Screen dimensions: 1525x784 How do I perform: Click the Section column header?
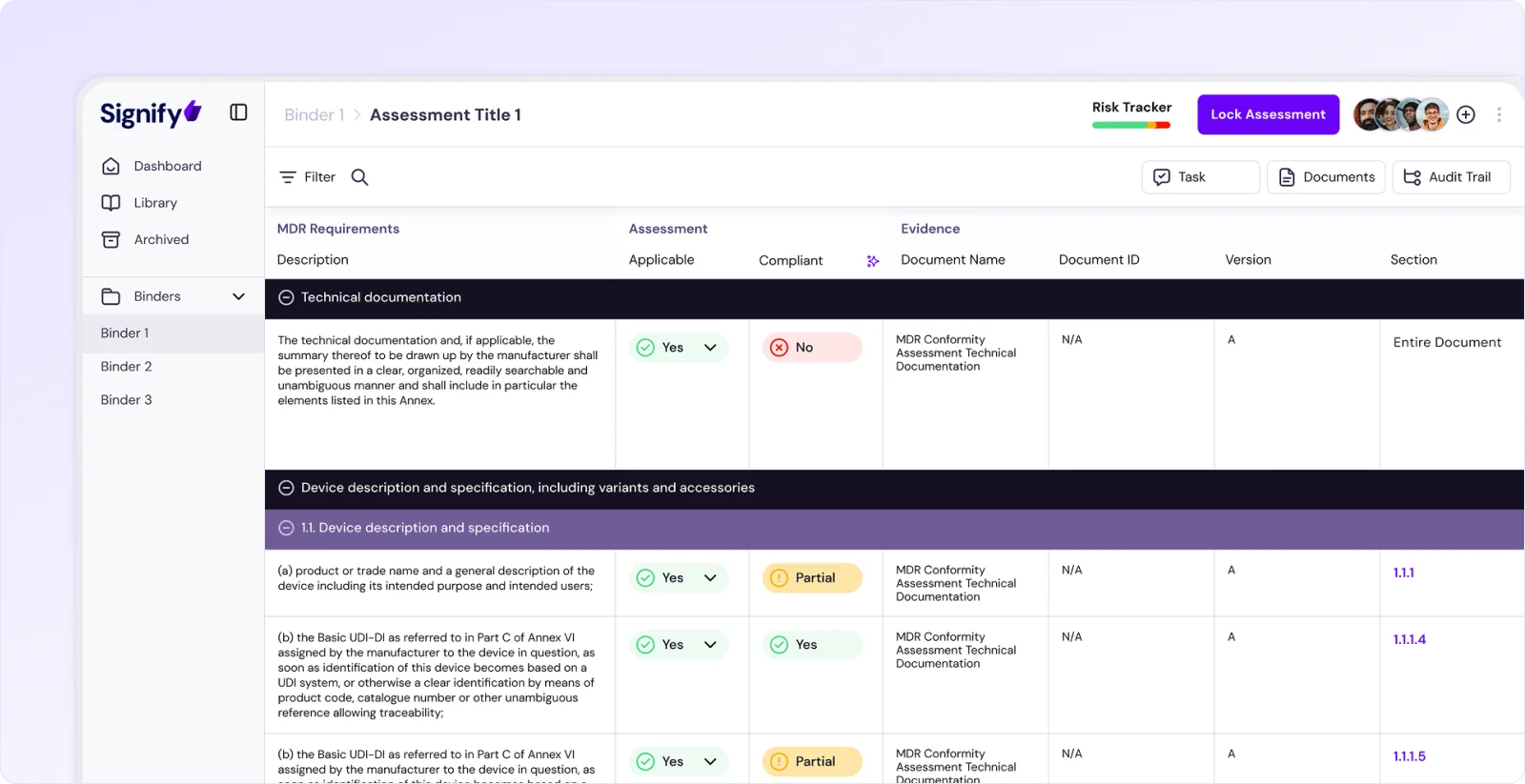(x=1413, y=260)
